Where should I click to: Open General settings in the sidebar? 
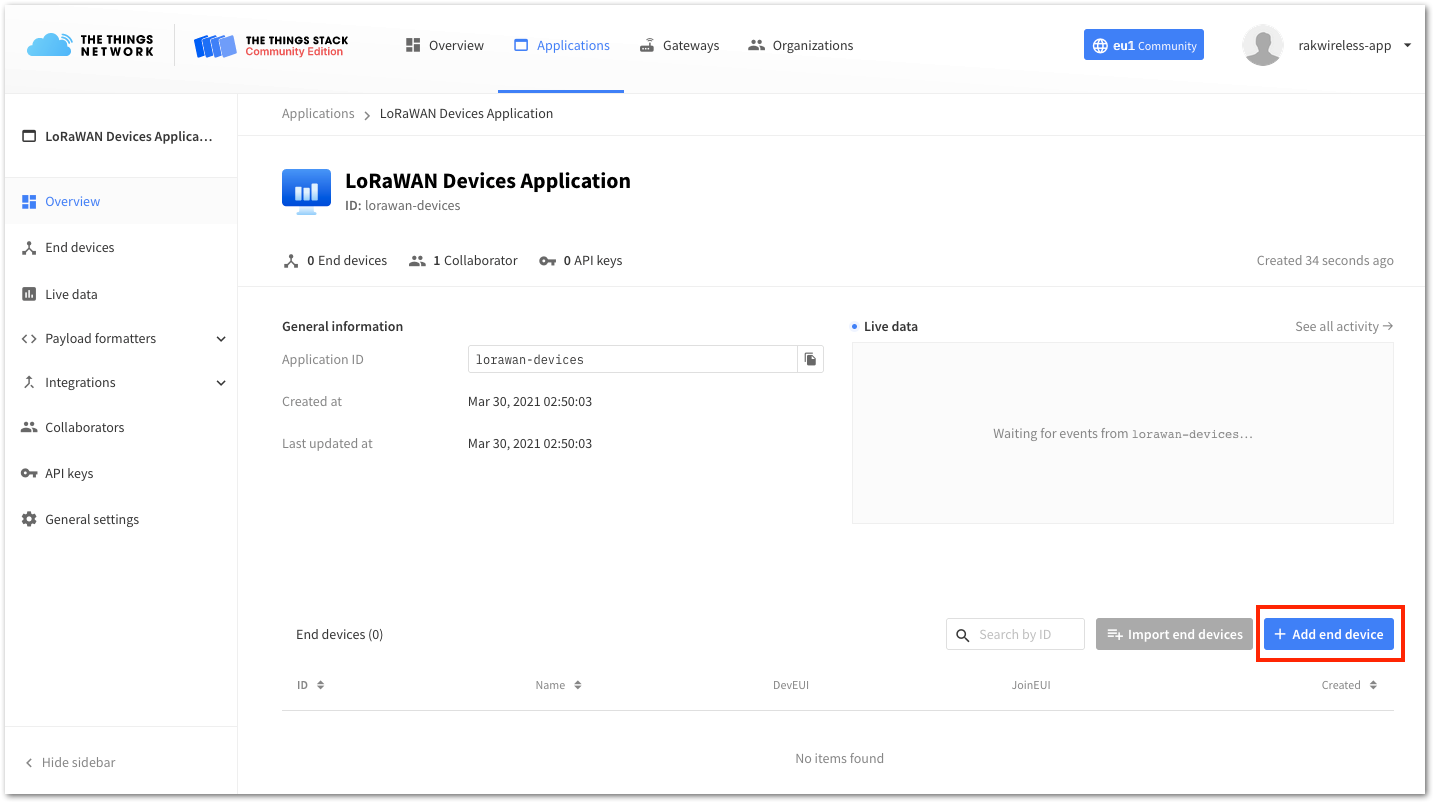click(x=121, y=519)
